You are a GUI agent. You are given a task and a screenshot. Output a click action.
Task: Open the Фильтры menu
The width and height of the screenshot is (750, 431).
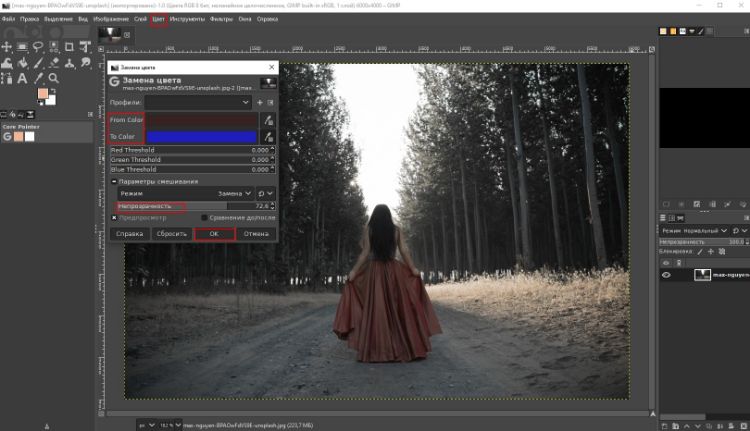tap(222, 19)
